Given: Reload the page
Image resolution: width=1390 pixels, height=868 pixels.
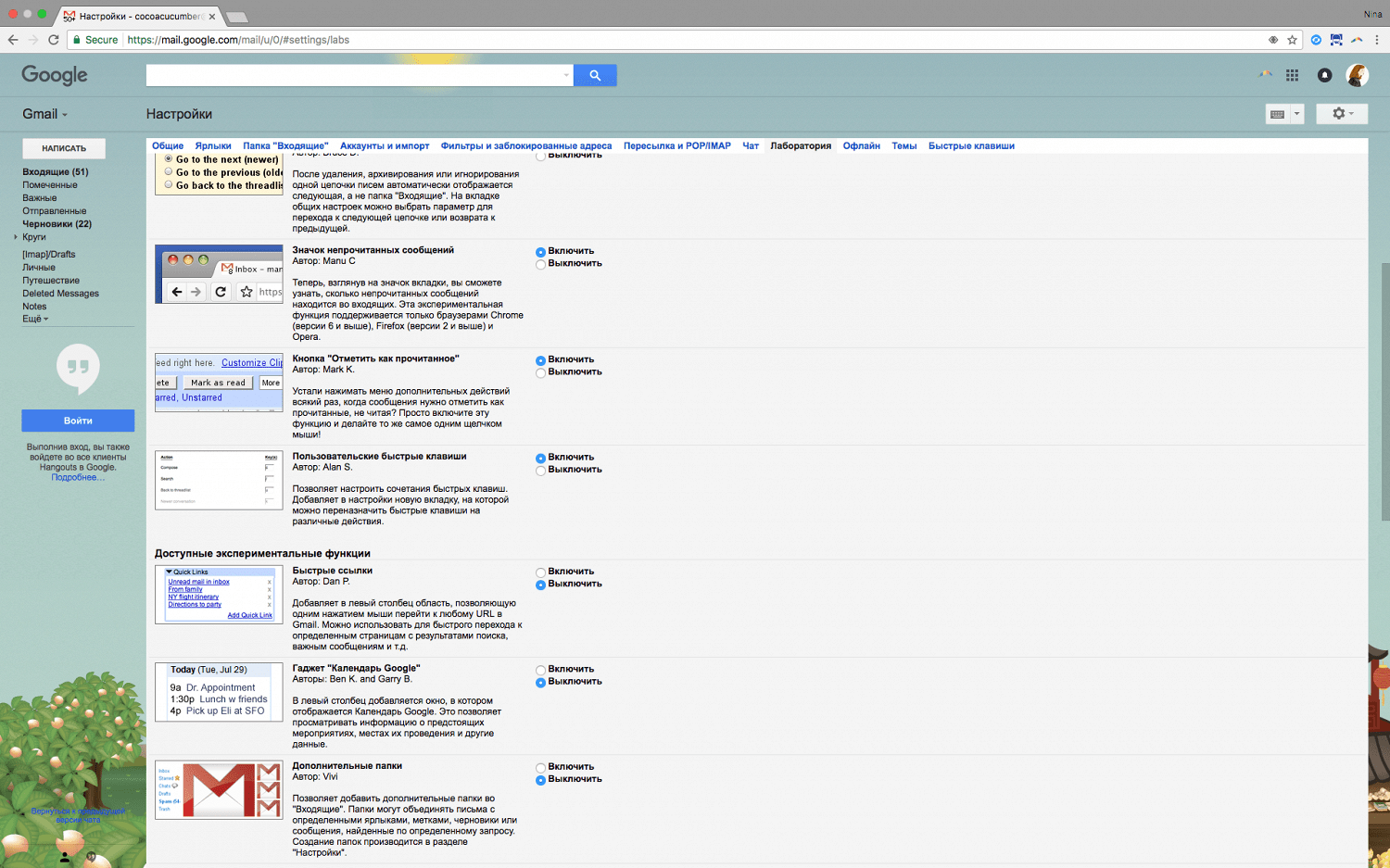Looking at the screenshot, I should 54,40.
